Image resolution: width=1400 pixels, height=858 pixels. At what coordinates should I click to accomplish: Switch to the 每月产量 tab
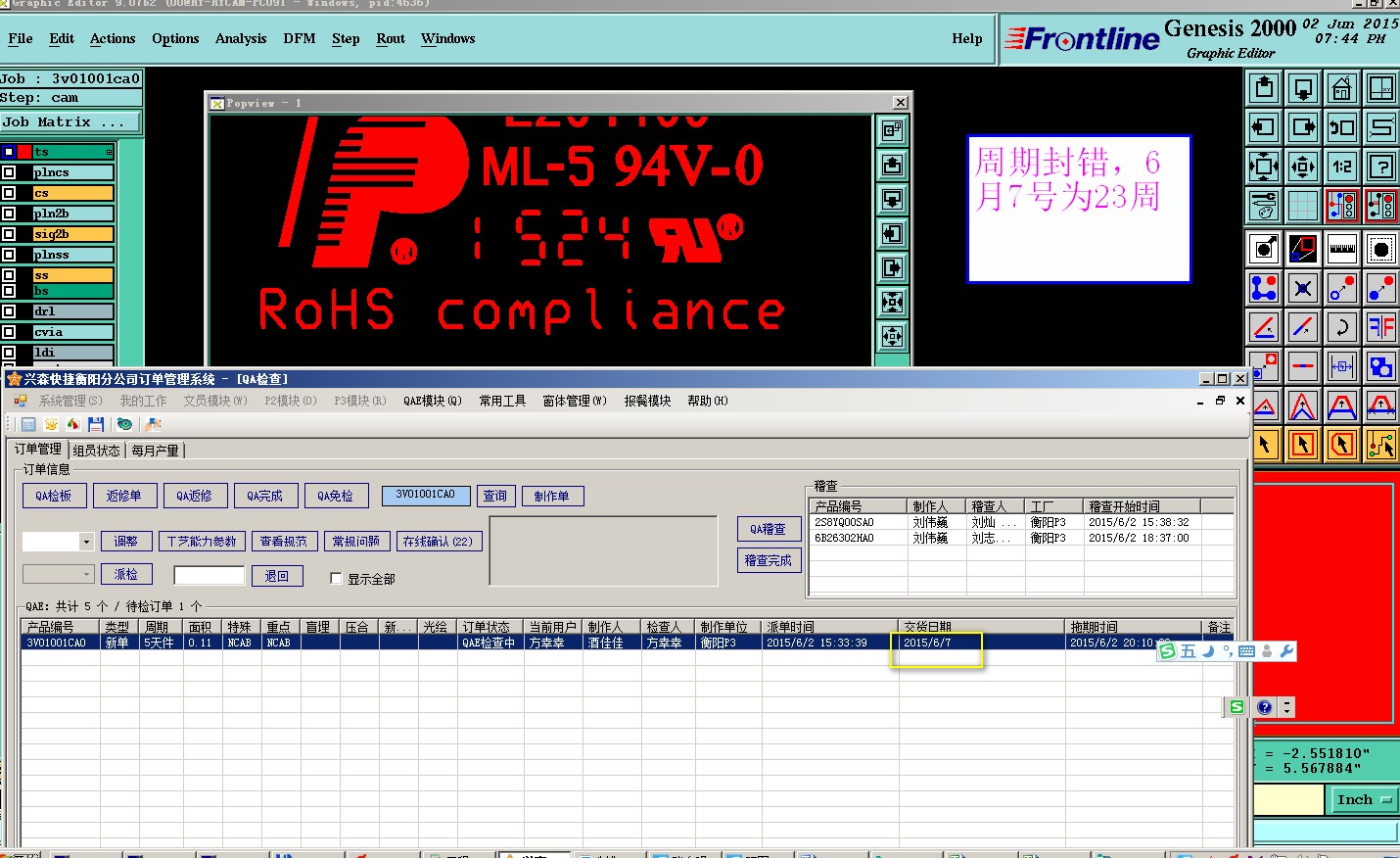click(x=155, y=451)
